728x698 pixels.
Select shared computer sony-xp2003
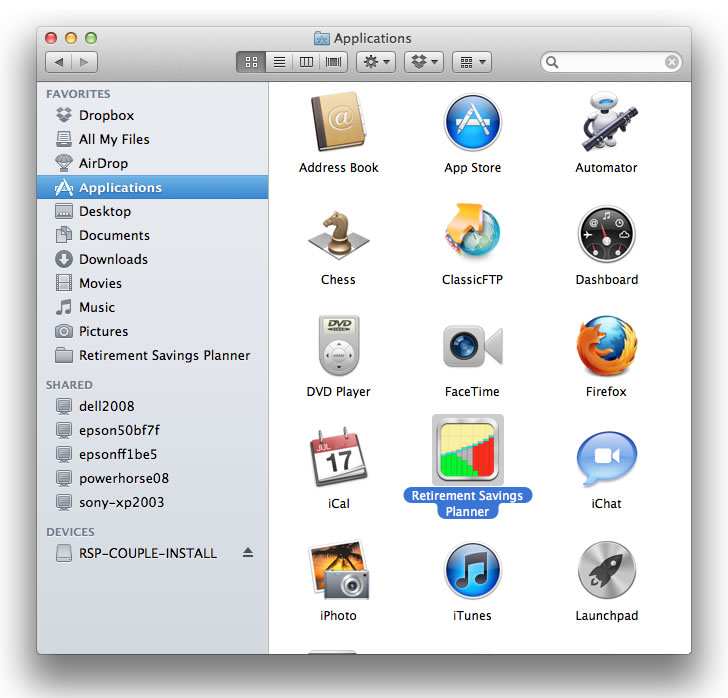pyautogui.click(x=152, y=502)
